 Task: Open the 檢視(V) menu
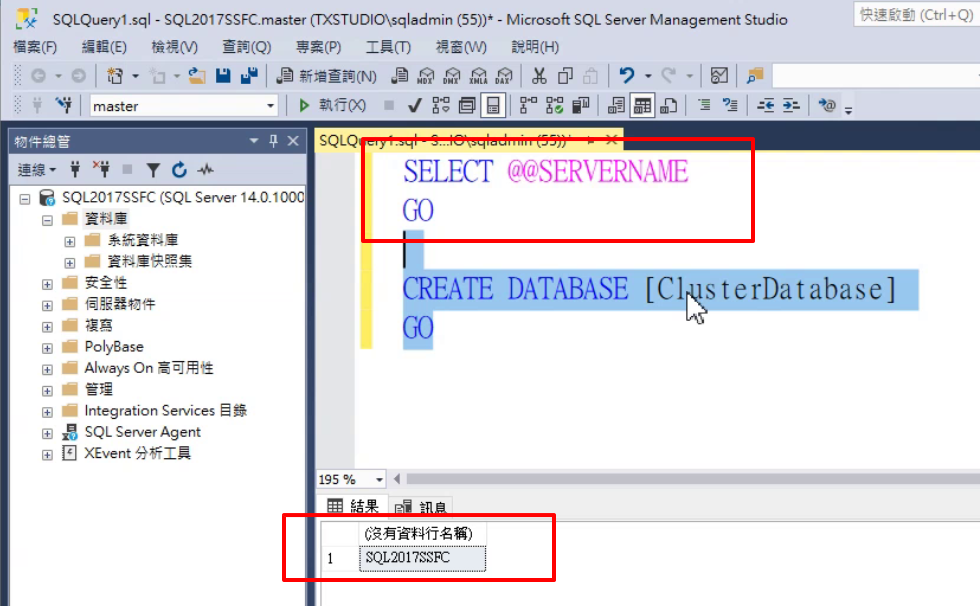[x=174, y=47]
